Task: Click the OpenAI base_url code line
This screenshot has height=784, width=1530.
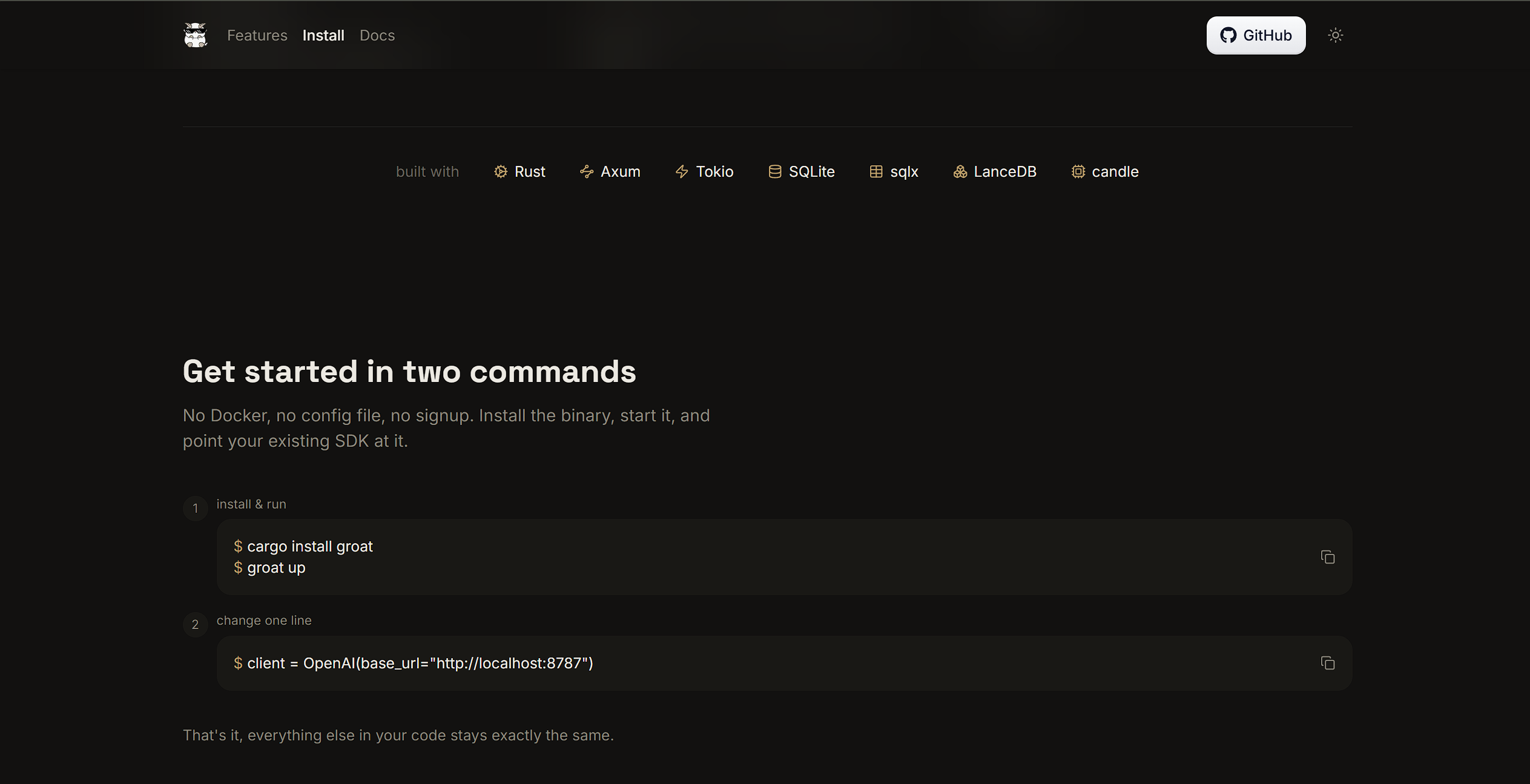Action: [420, 664]
